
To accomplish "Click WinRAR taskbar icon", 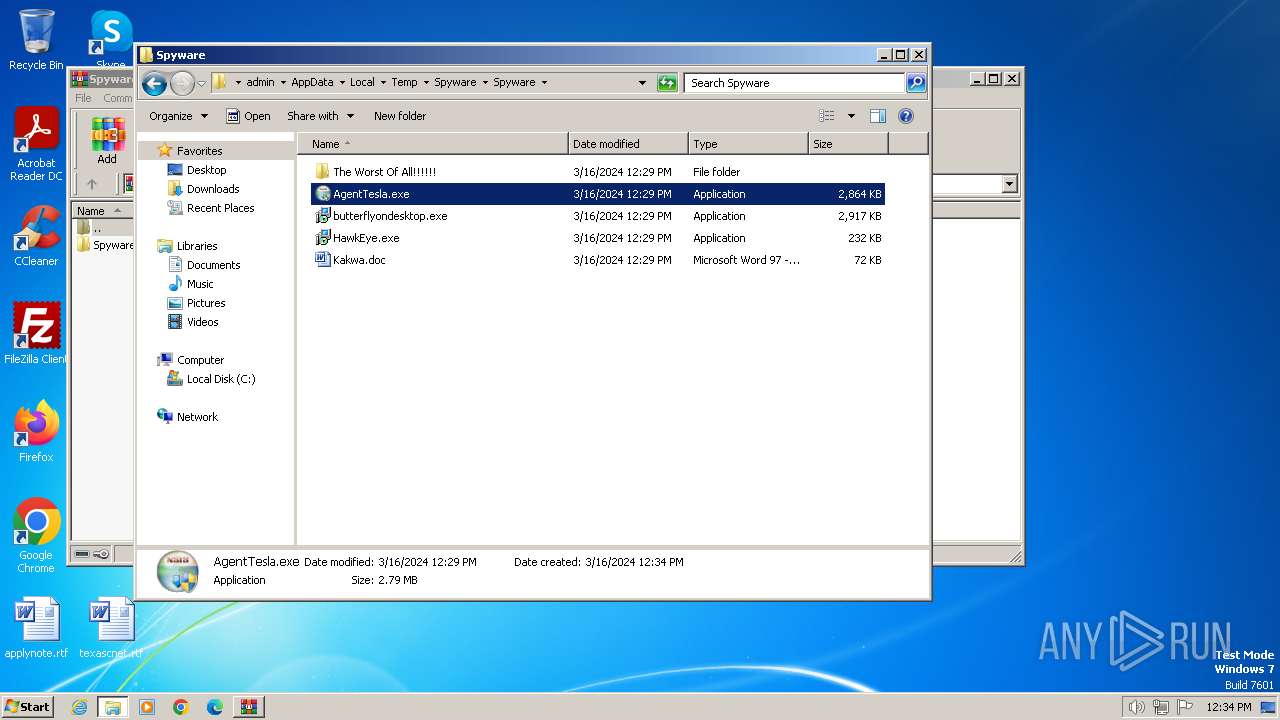I will (249, 707).
